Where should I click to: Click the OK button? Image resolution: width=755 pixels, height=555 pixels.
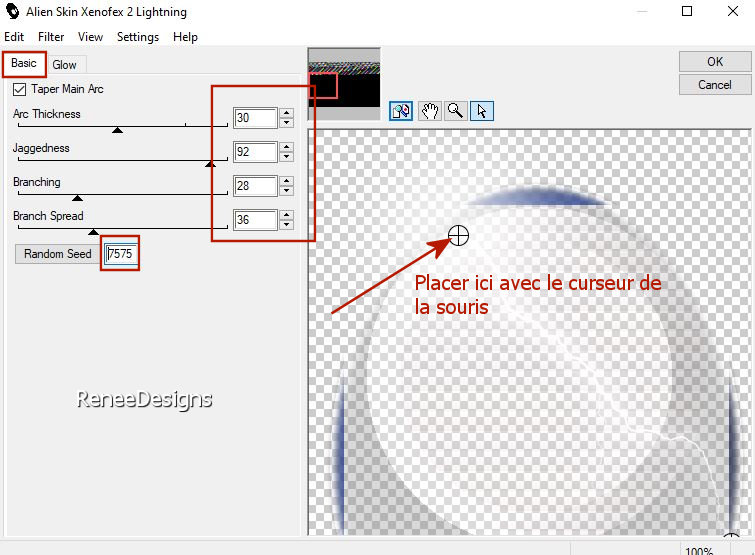715,62
